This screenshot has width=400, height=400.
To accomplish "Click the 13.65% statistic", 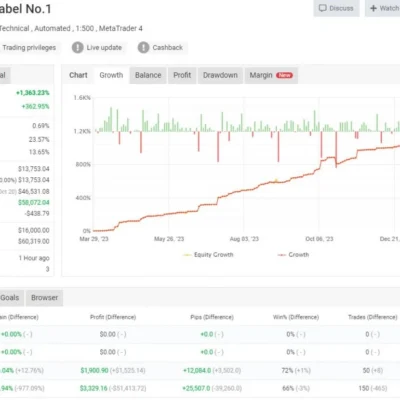I will coord(39,152).
